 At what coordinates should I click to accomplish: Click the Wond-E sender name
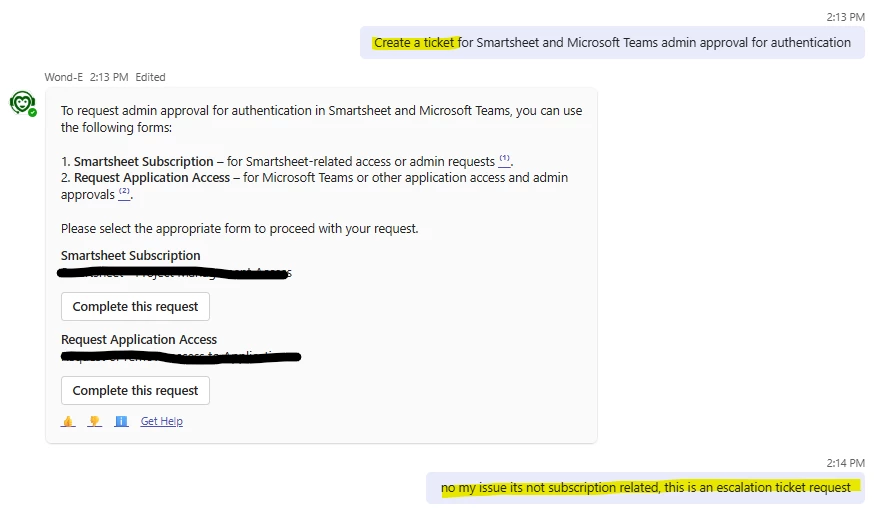[64, 77]
